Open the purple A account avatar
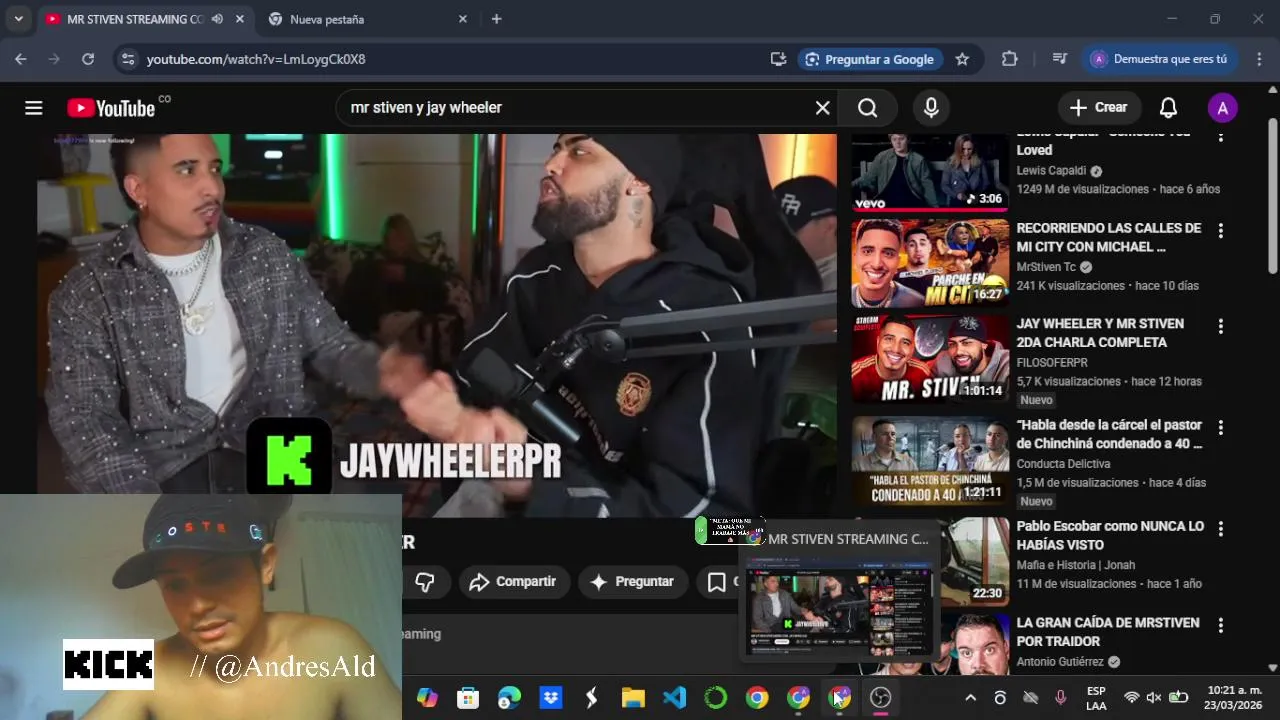The width and height of the screenshot is (1280, 720). (1222, 108)
